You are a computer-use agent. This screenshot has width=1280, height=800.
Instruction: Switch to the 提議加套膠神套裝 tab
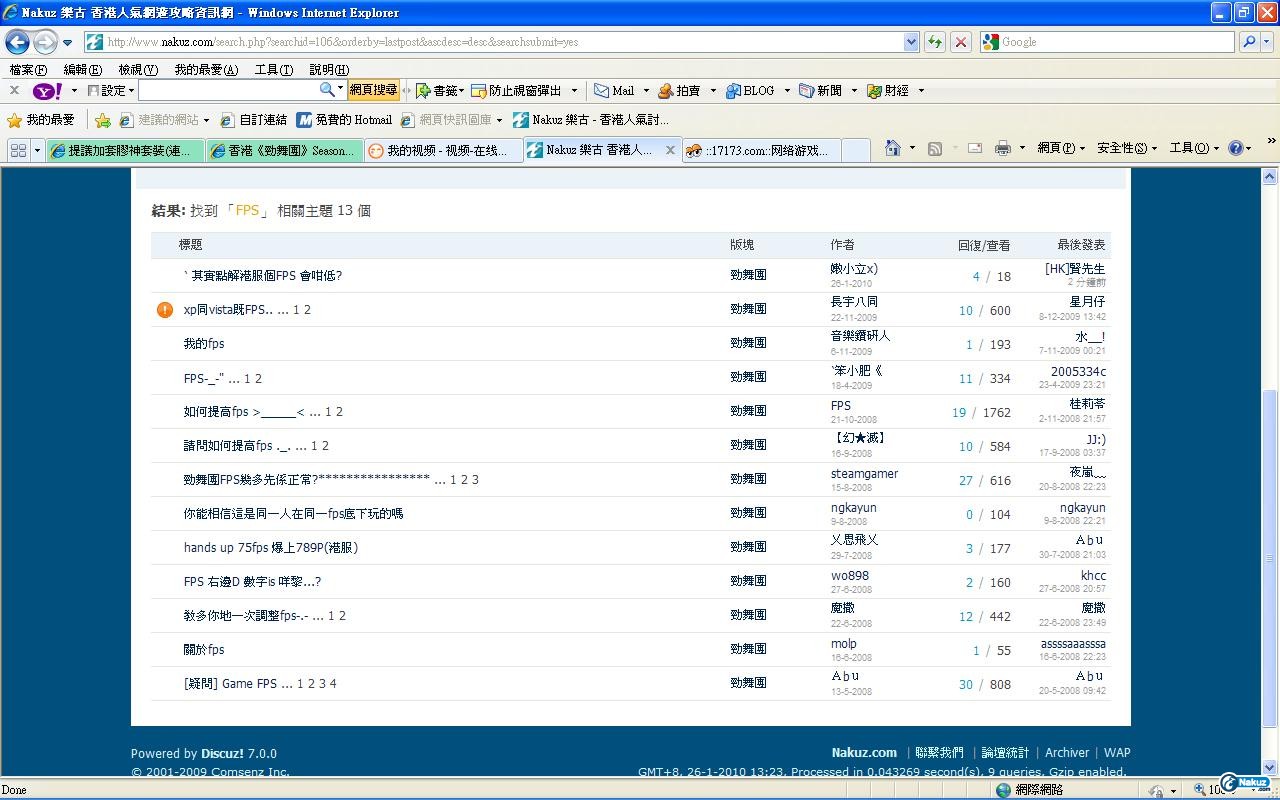coord(125,150)
